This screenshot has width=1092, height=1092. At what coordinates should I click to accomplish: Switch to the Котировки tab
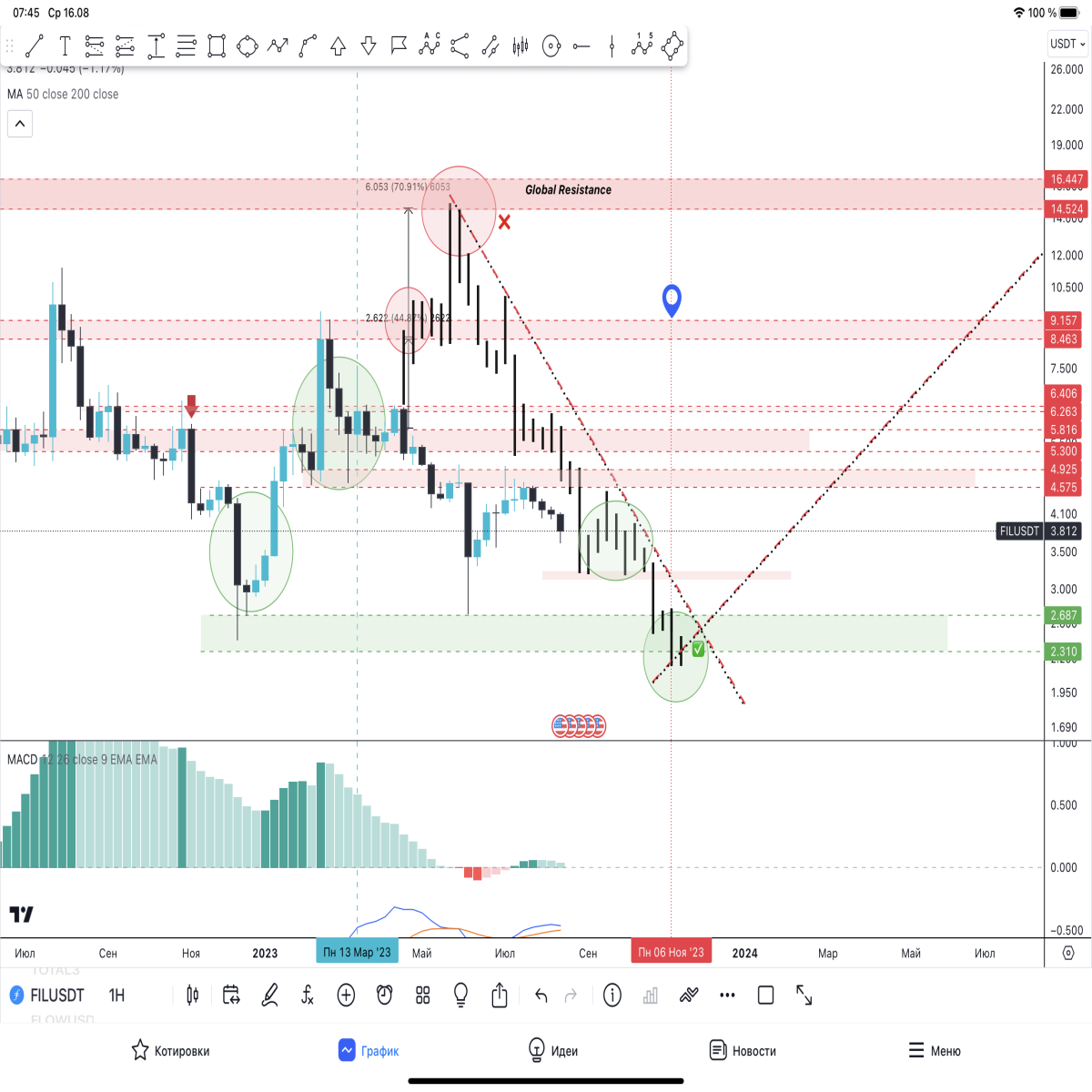click(170, 1050)
